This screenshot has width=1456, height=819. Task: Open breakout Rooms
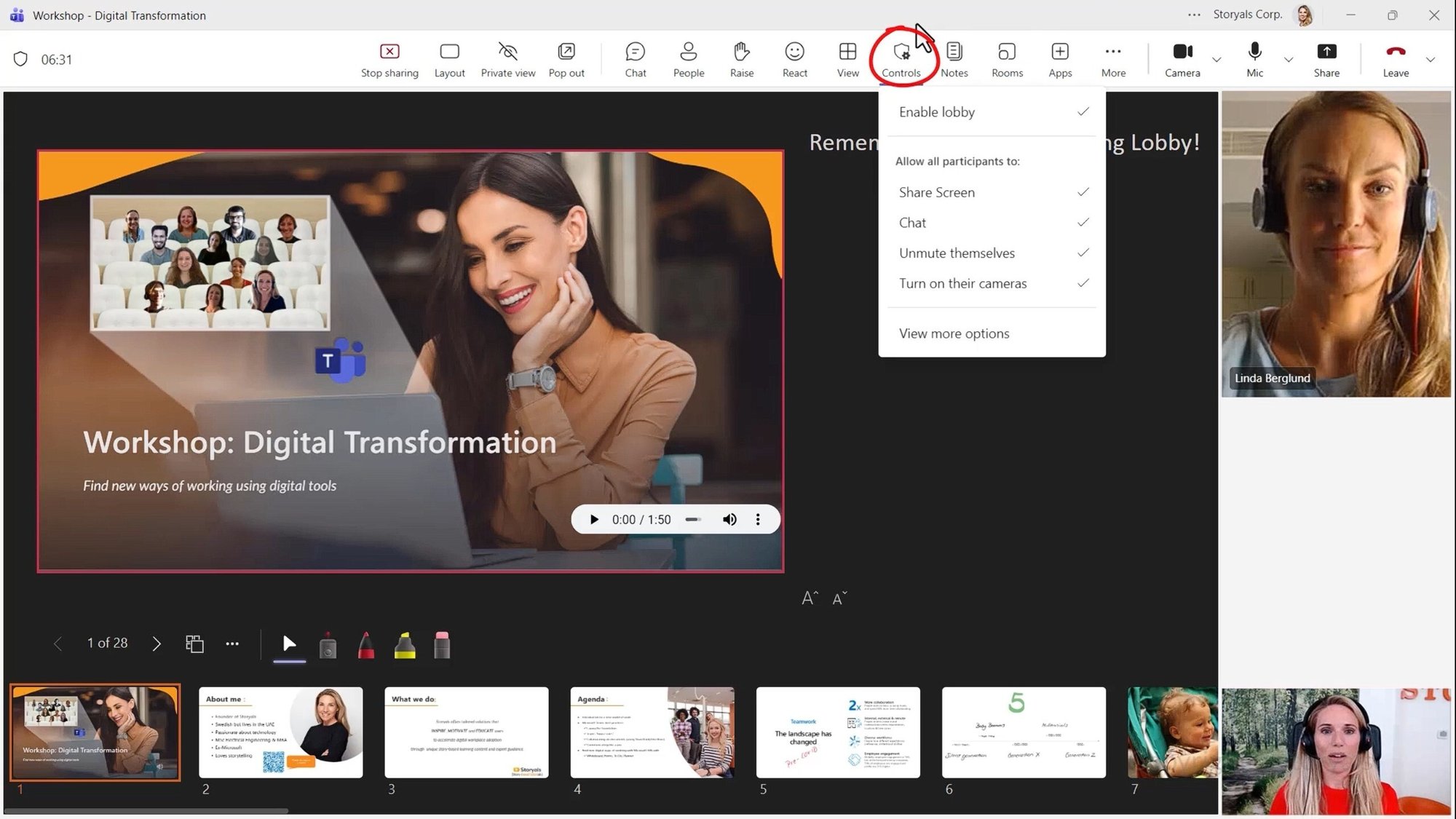(1007, 59)
